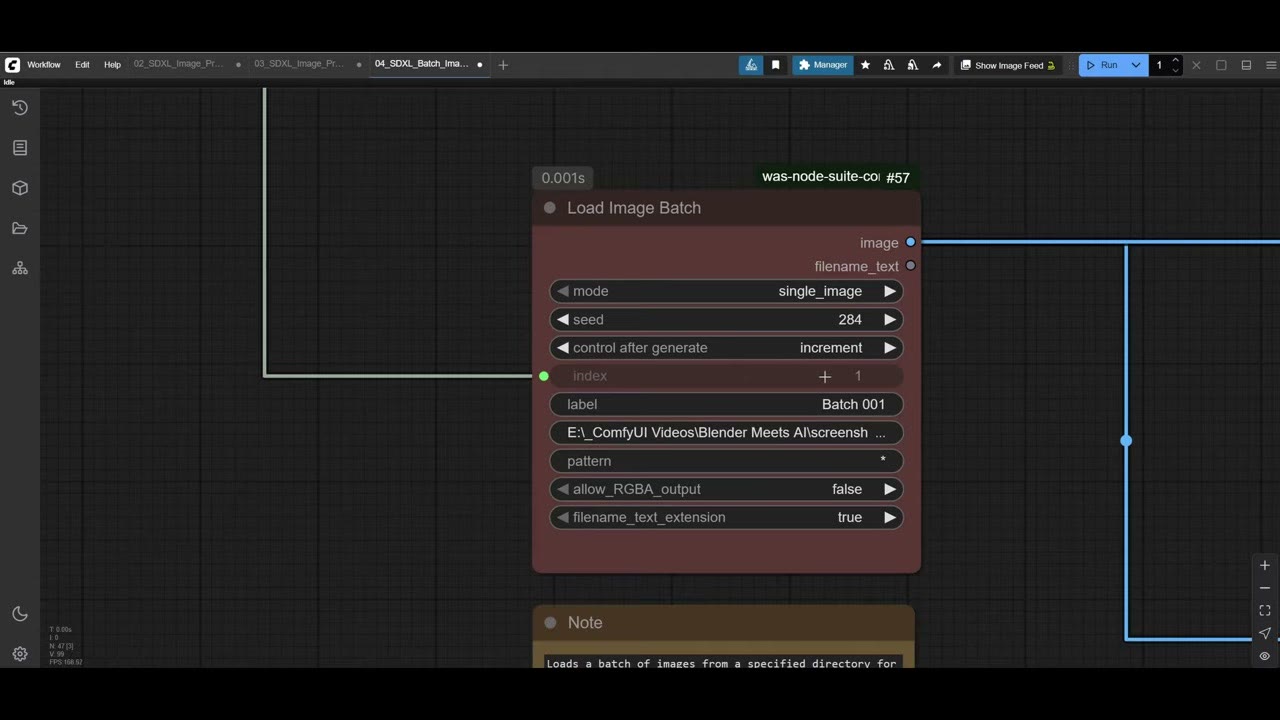Open the Manager button
Screen dimensions: 1280x720
(823, 65)
